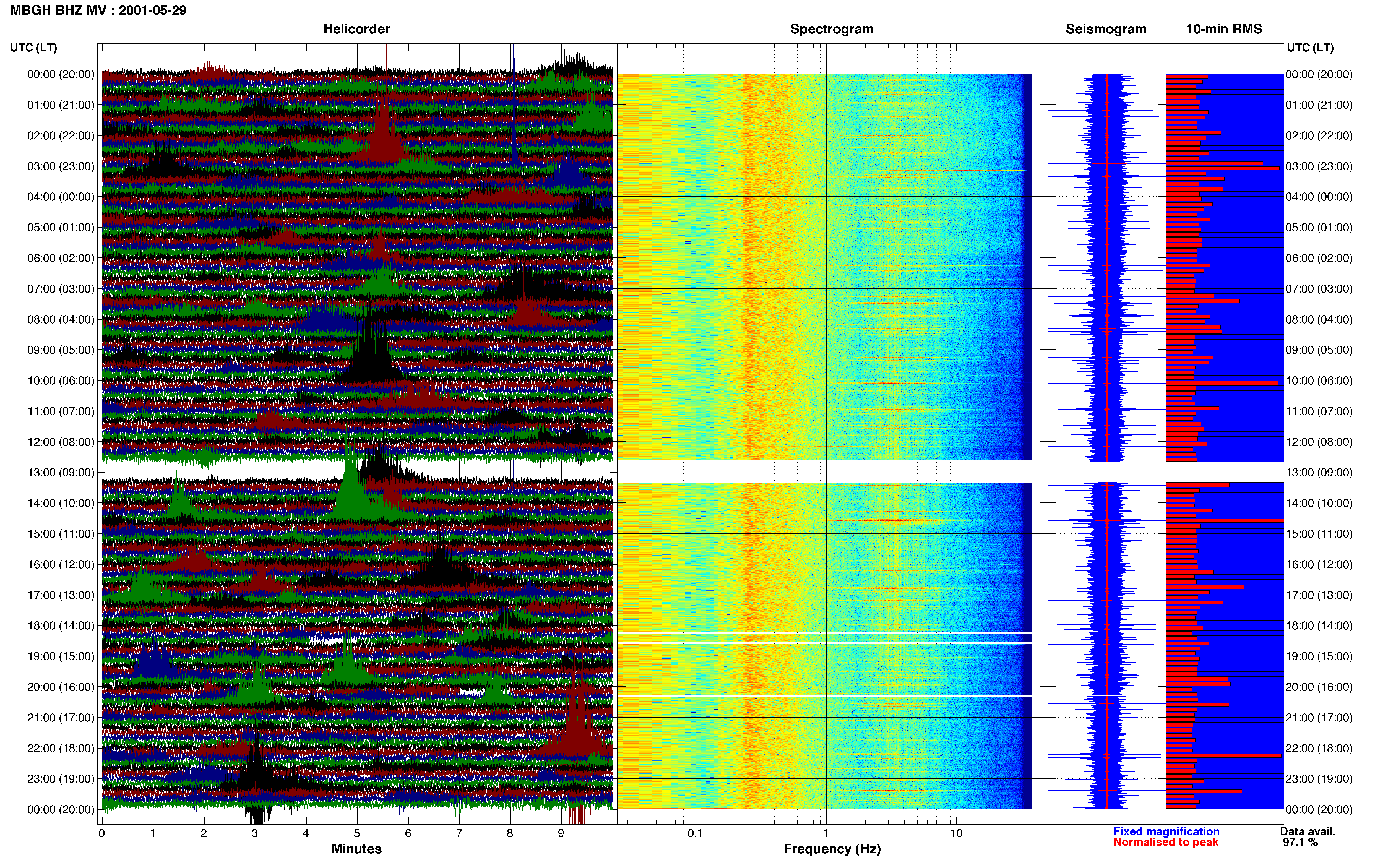The height and width of the screenshot is (868, 1388).
Task: Click the blue "Fixed magnification" legend text
Action: [1166, 831]
